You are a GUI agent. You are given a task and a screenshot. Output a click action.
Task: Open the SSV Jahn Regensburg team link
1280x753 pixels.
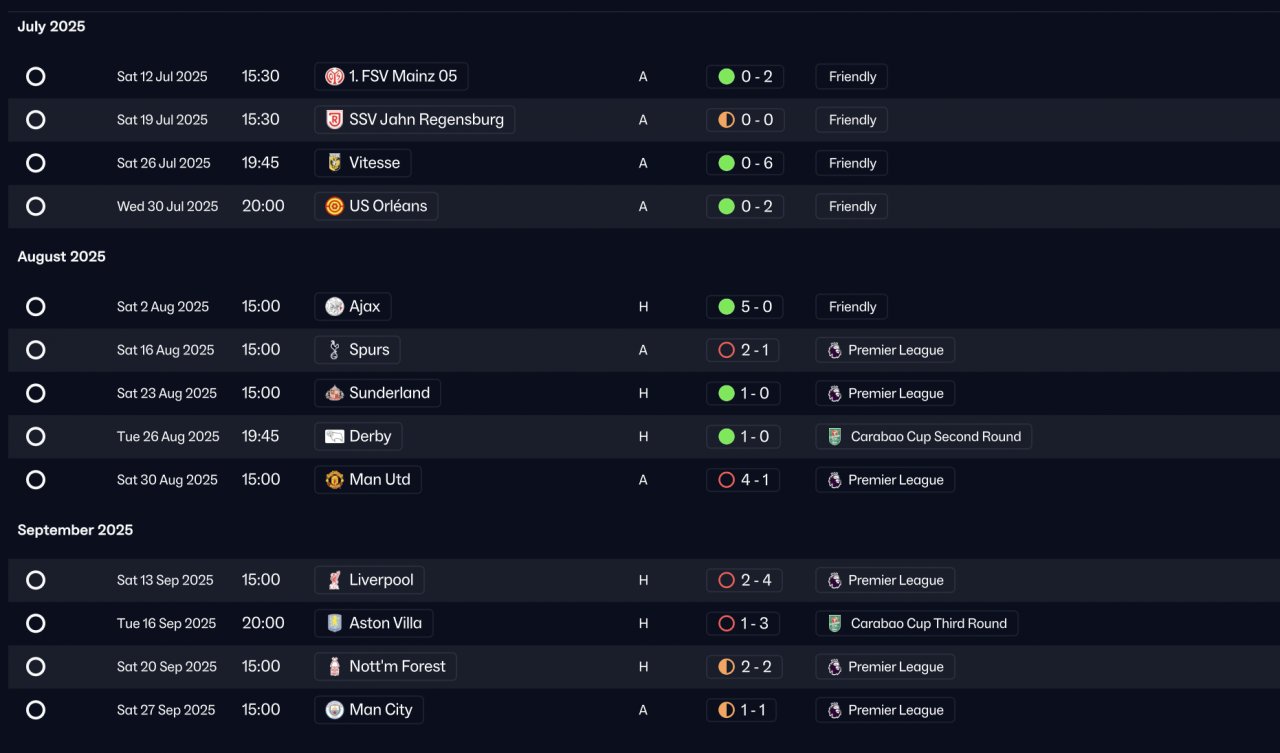pyautogui.click(x=415, y=120)
